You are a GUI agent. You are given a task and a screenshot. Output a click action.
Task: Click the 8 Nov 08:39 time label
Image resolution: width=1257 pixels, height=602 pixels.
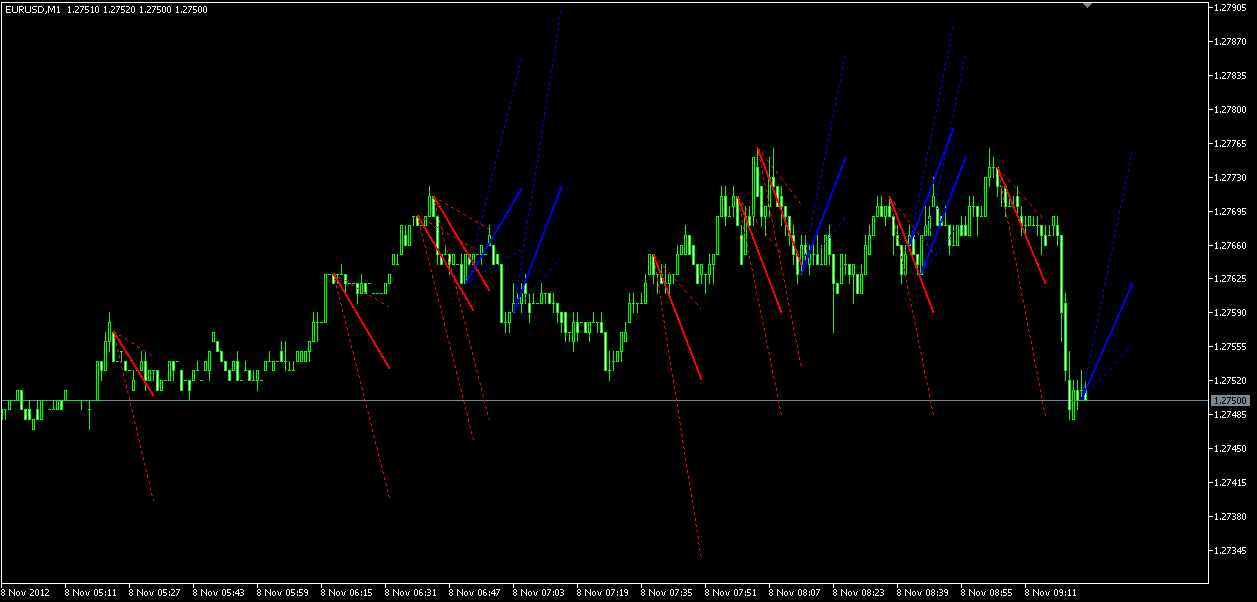(x=924, y=592)
